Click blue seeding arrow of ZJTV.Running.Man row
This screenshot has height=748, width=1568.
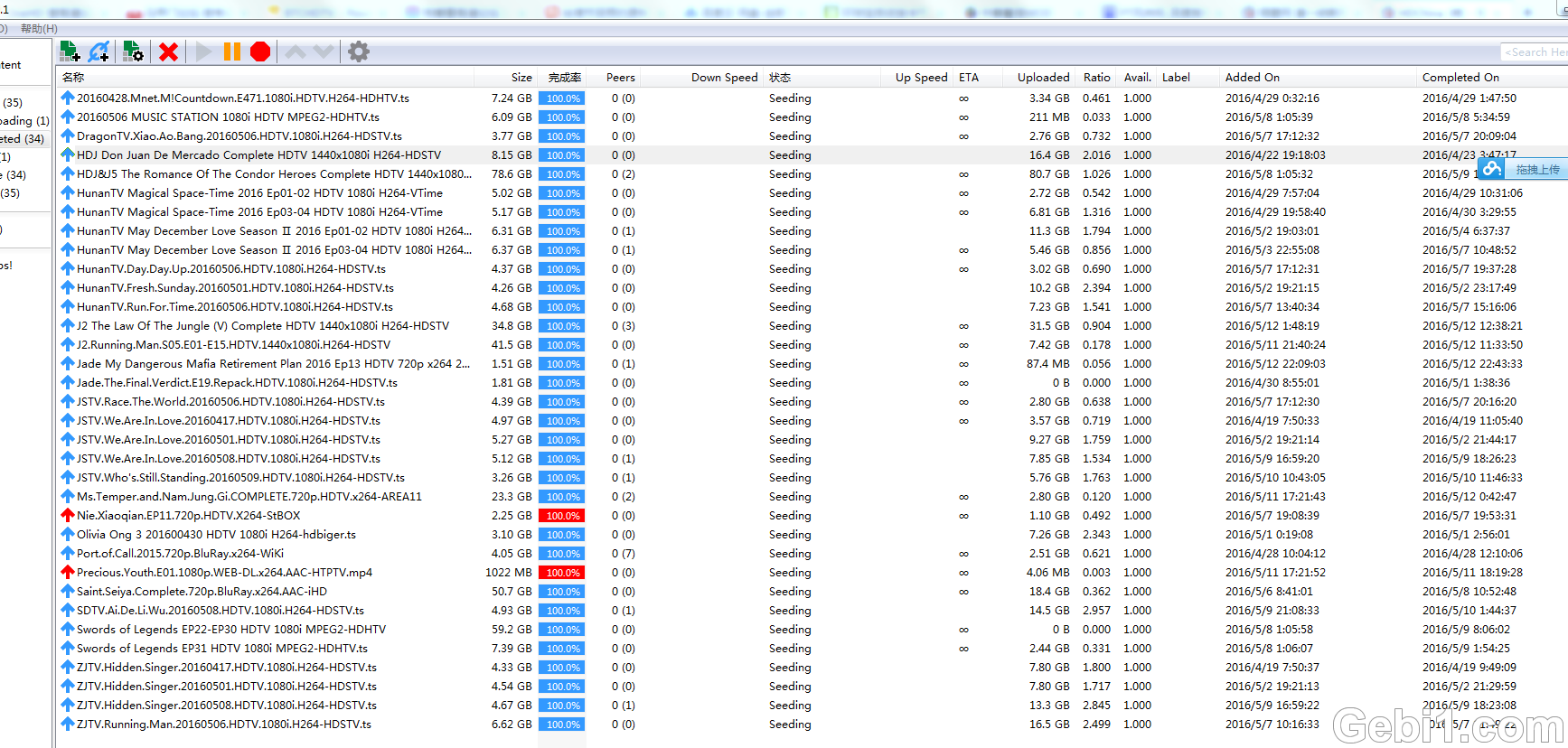click(68, 724)
